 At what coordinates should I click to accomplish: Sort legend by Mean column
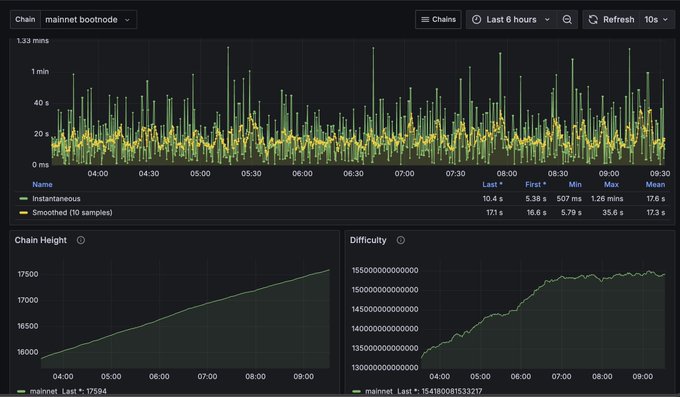tap(655, 184)
